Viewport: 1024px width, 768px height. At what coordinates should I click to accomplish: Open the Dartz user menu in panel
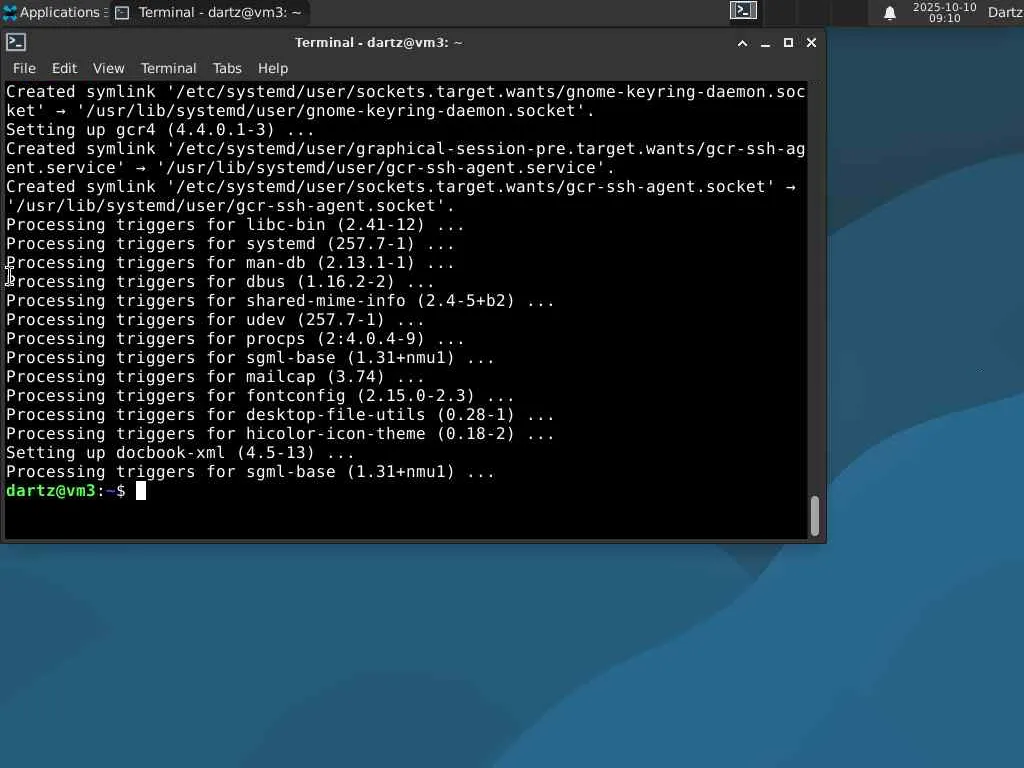click(x=1005, y=12)
